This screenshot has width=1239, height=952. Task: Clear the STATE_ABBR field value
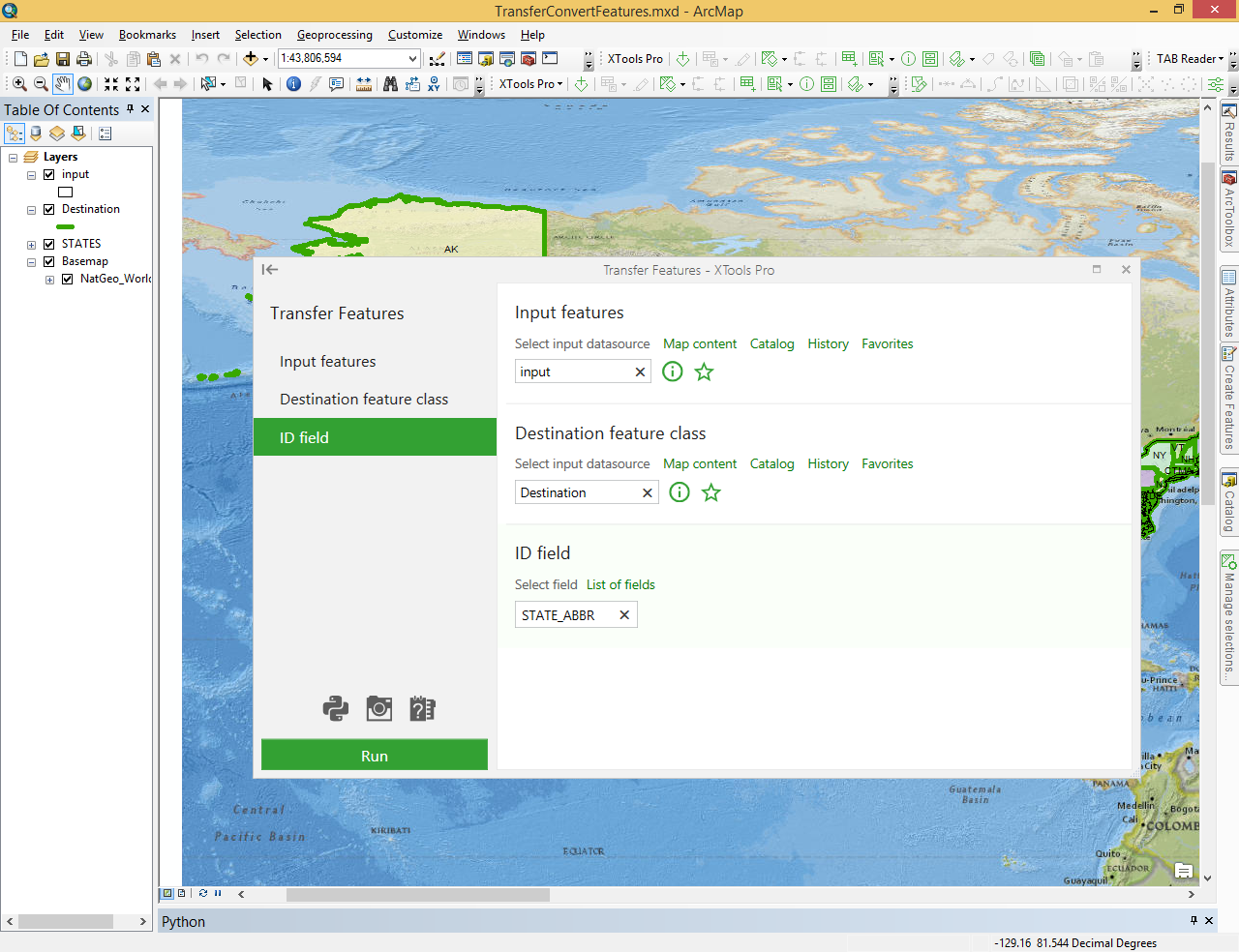click(x=624, y=615)
